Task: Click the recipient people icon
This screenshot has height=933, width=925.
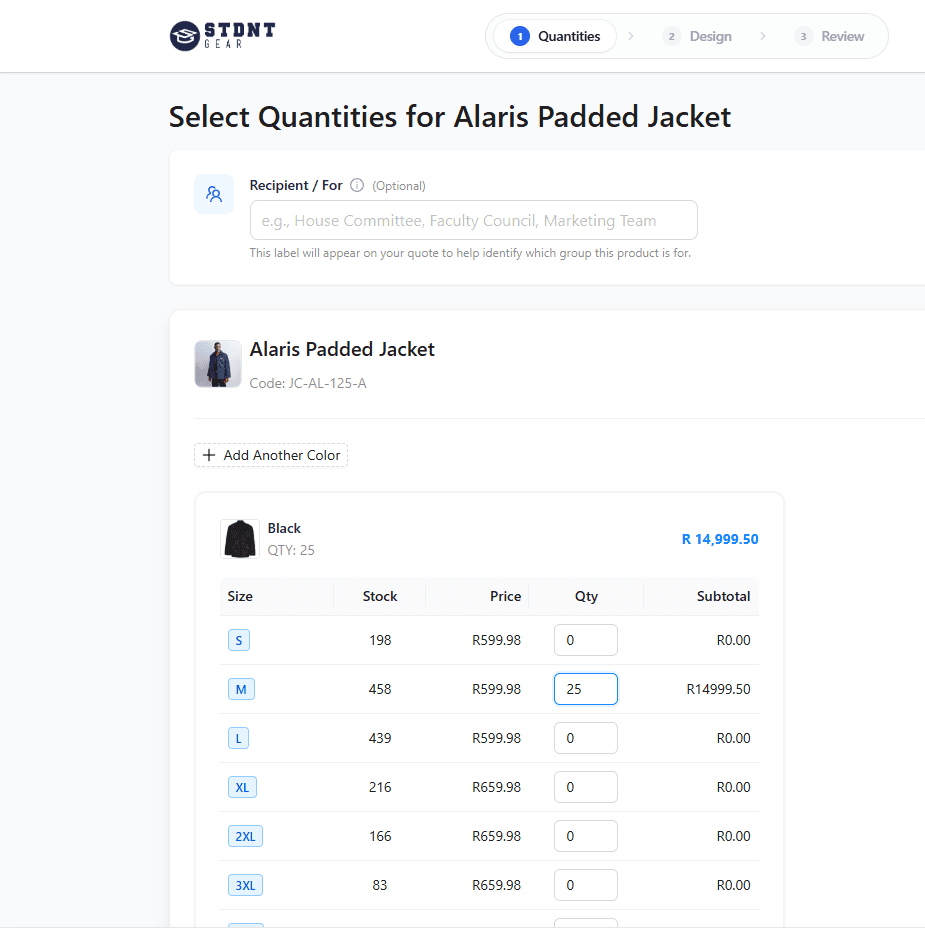Action: 214,194
